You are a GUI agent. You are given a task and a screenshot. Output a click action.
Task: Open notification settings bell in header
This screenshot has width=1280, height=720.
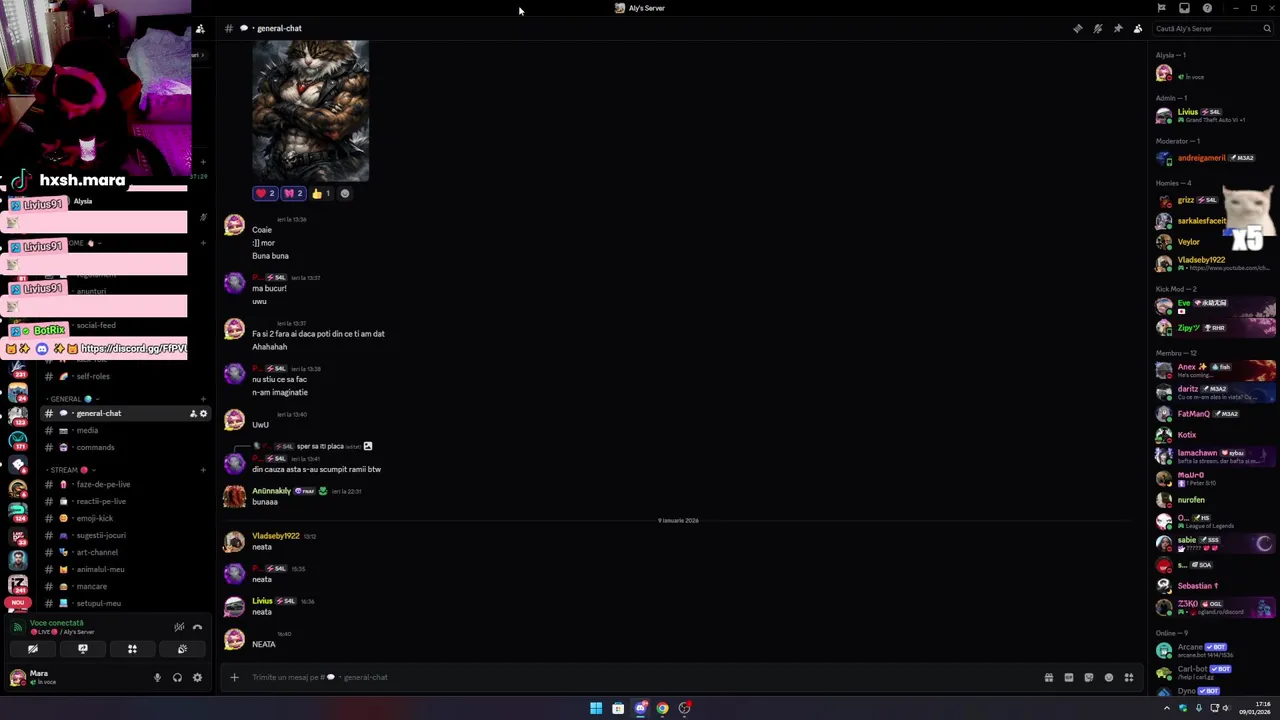click(x=1098, y=28)
